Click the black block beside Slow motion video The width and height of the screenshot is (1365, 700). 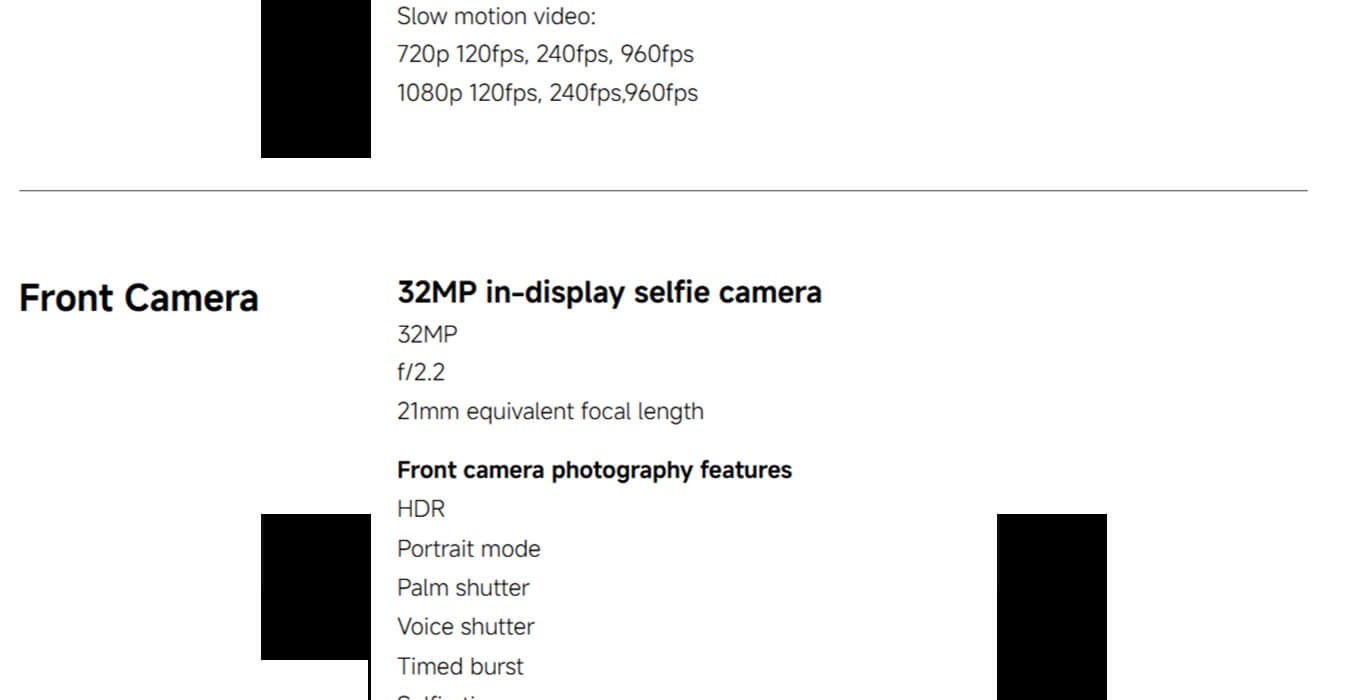click(315, 78)
